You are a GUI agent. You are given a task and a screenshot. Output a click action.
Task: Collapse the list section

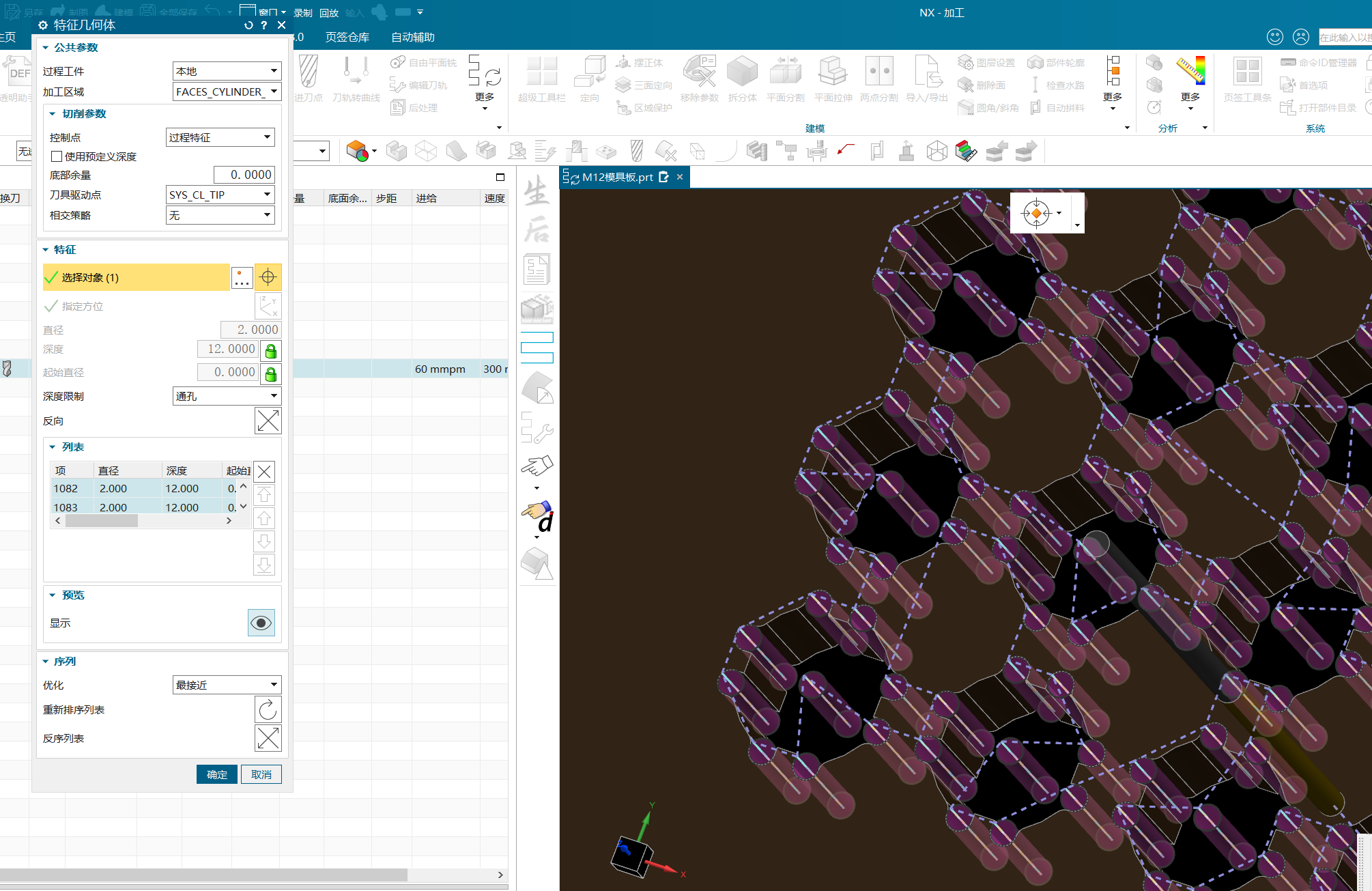[x=53, y=447]
